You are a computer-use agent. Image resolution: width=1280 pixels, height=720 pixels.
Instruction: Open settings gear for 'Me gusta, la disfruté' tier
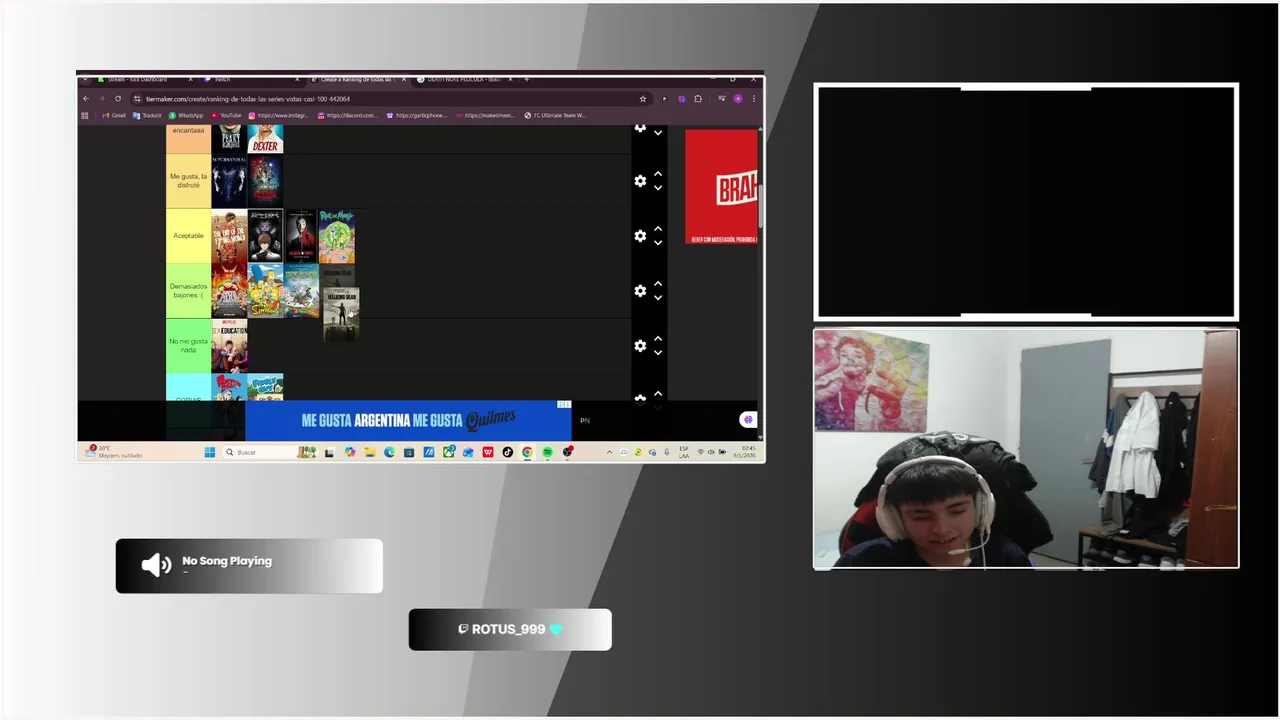click(640, 181)
